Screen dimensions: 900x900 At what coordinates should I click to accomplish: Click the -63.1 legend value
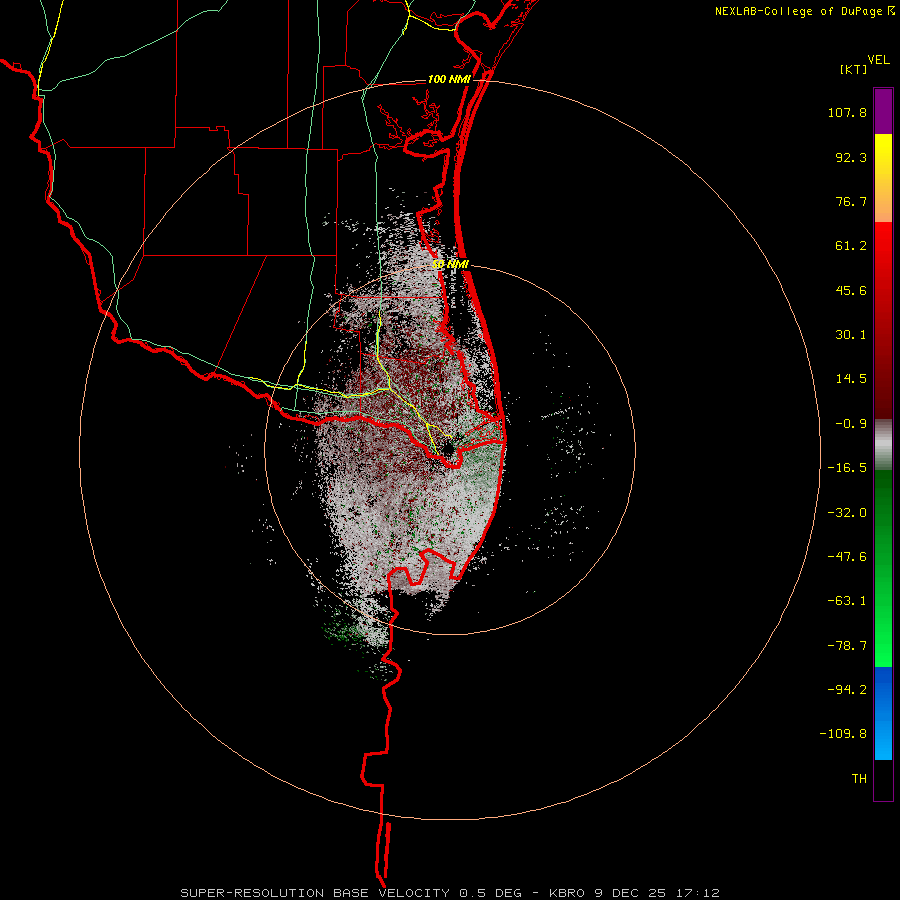coord(847,601)
